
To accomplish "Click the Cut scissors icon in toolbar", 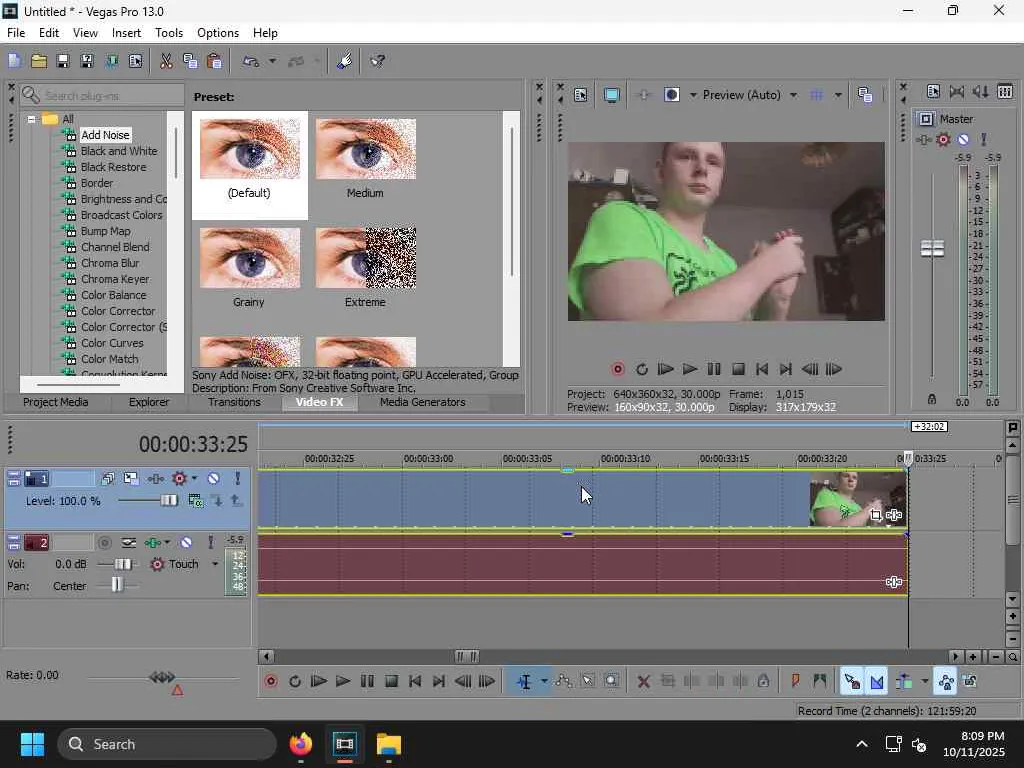I will click(x=166, y=61).
